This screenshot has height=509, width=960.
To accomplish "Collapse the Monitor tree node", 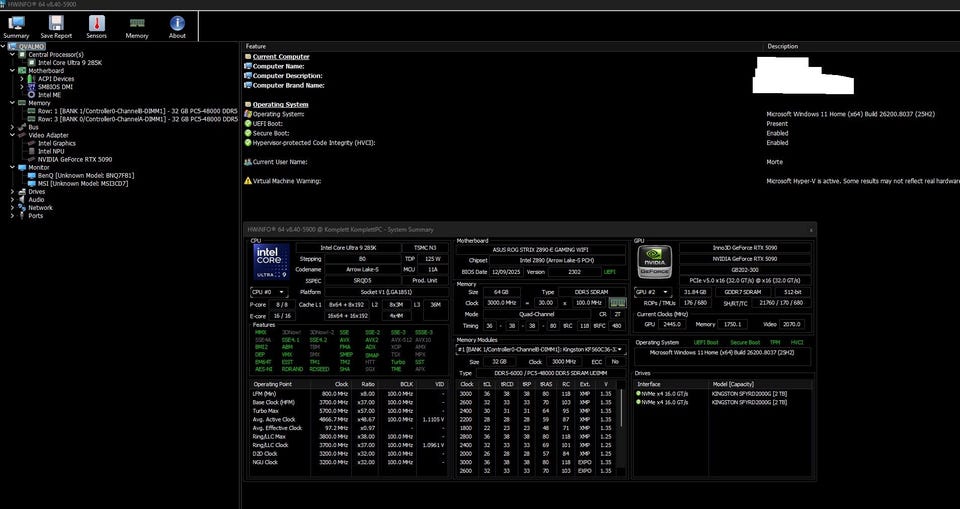I will (x=13, y=167).
